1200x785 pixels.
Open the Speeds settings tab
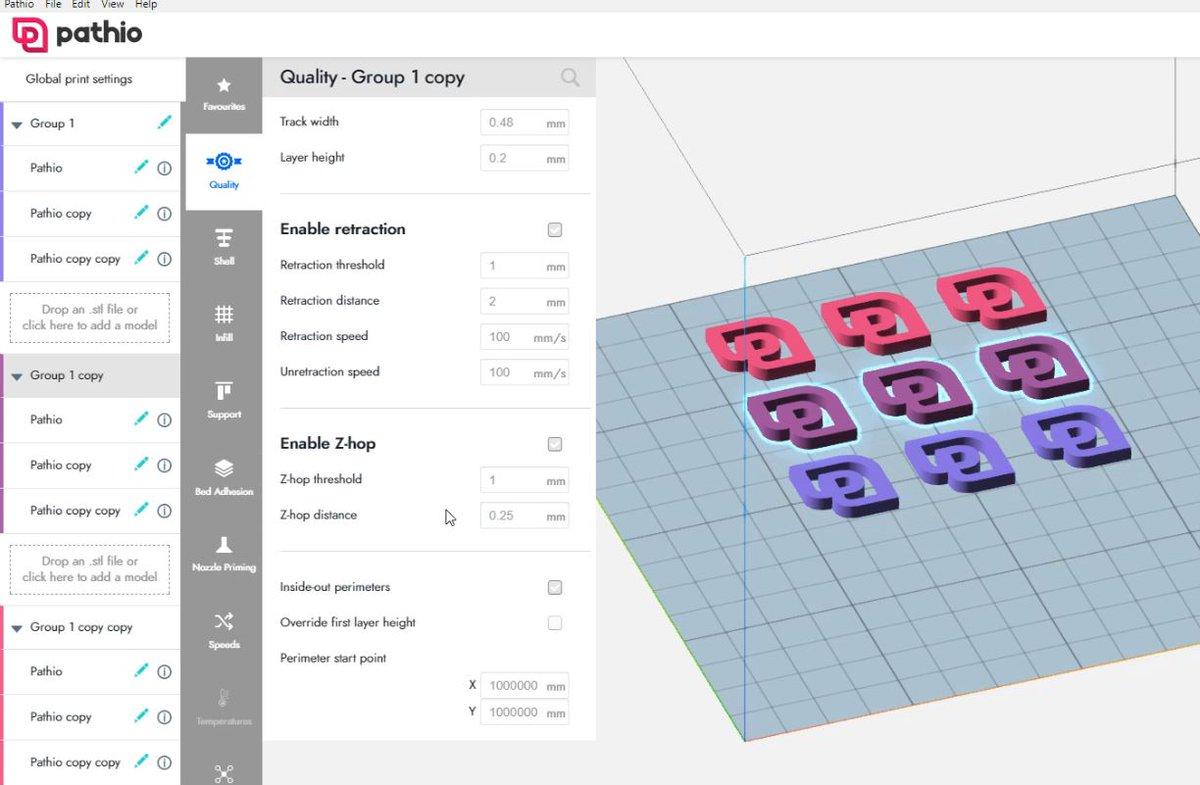pyautogui.click(x=224, y=631)
